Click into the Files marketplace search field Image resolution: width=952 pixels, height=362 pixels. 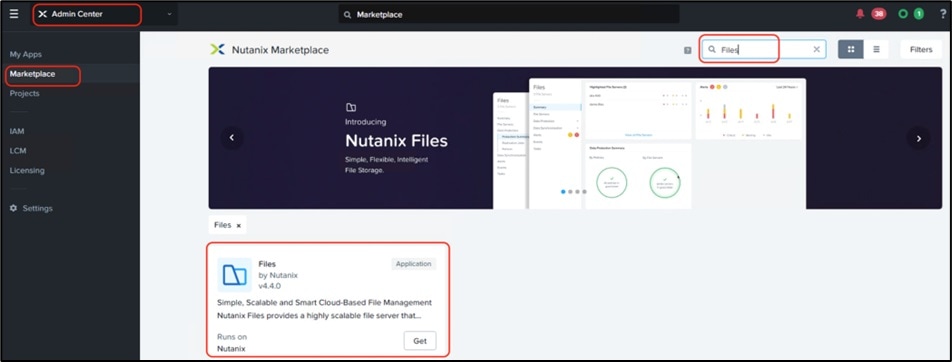click(764, 50)
